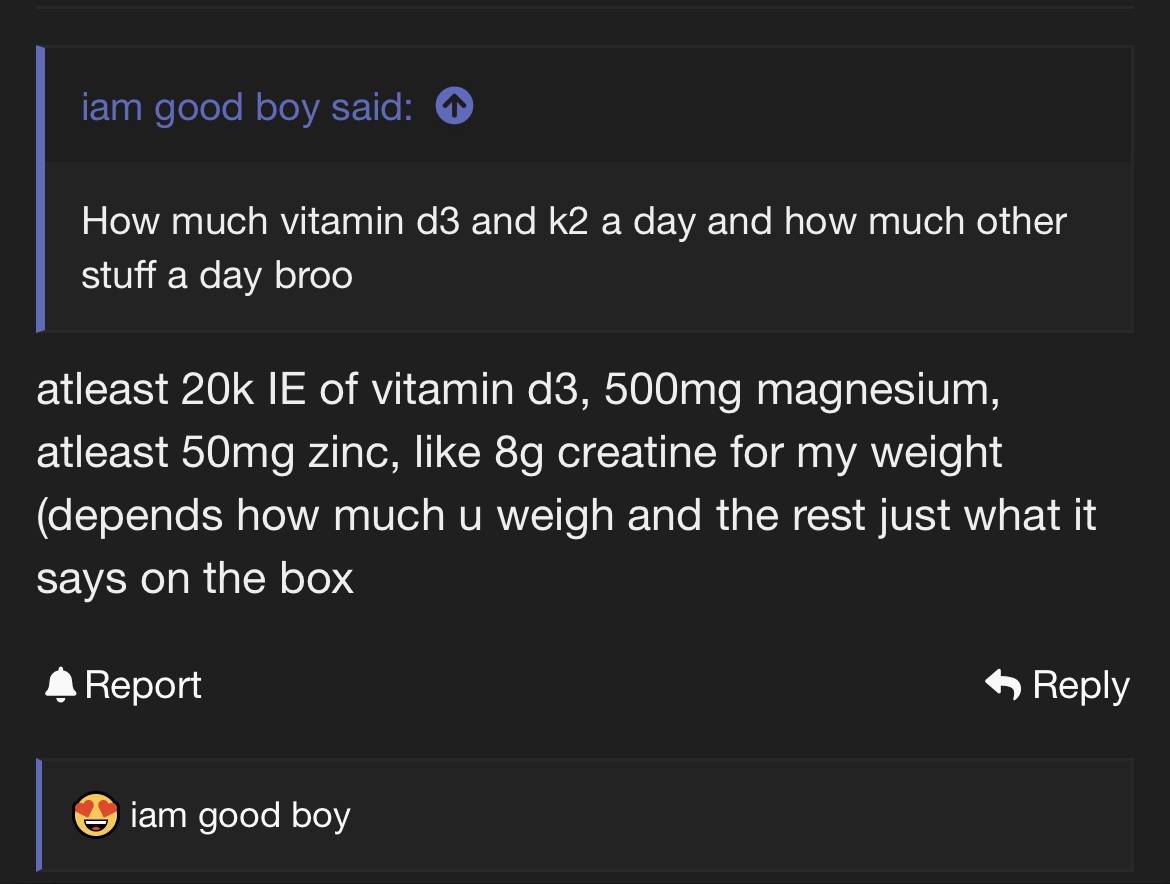Click empty space in the quote header

coord(800,106)
